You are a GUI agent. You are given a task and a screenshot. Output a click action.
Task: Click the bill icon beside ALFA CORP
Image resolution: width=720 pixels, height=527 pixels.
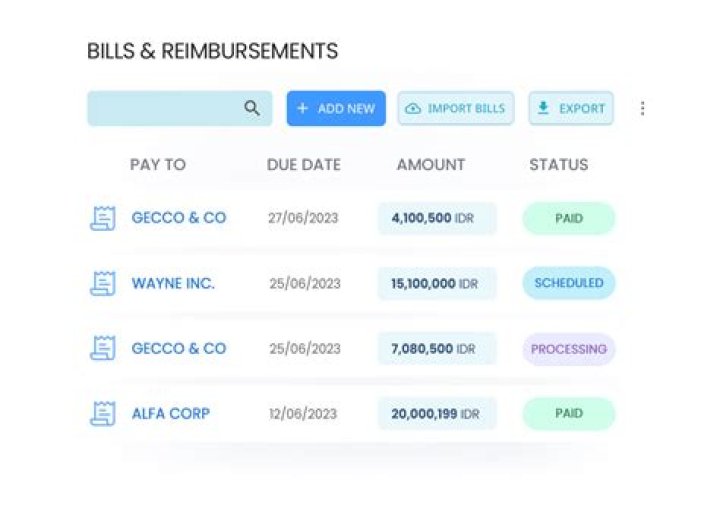coord(102,413)
